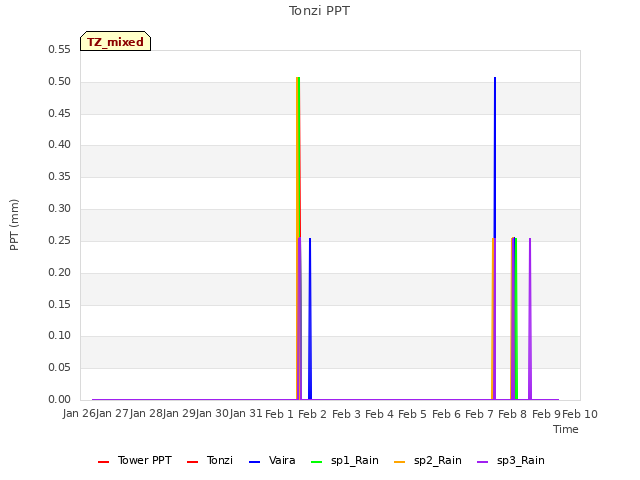The height and width of the screenshot is (480, 640).
Task: Click the red Tower PPT legend swatch
Action: click(x=103, y=462)
